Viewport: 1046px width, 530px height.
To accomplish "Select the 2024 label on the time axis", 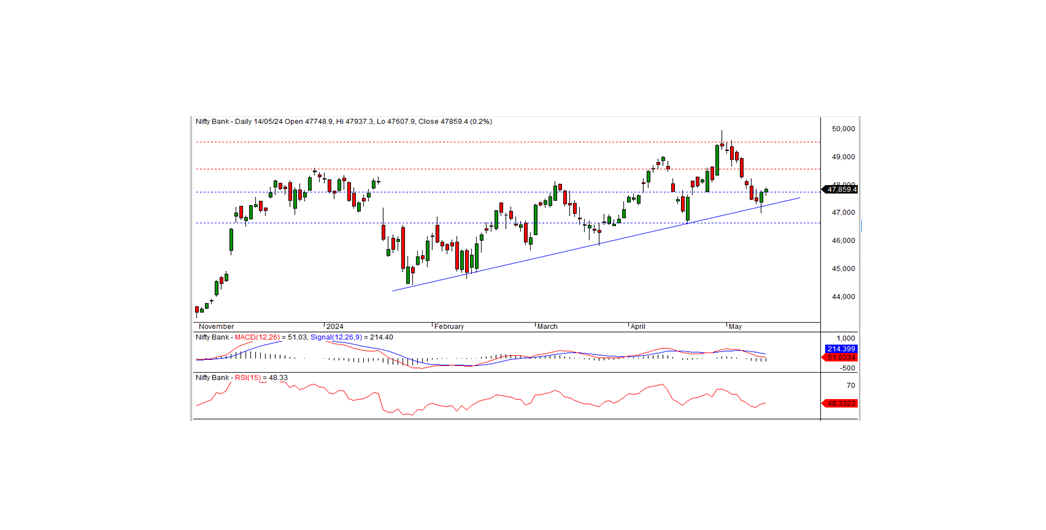I will tap(334, 326).
